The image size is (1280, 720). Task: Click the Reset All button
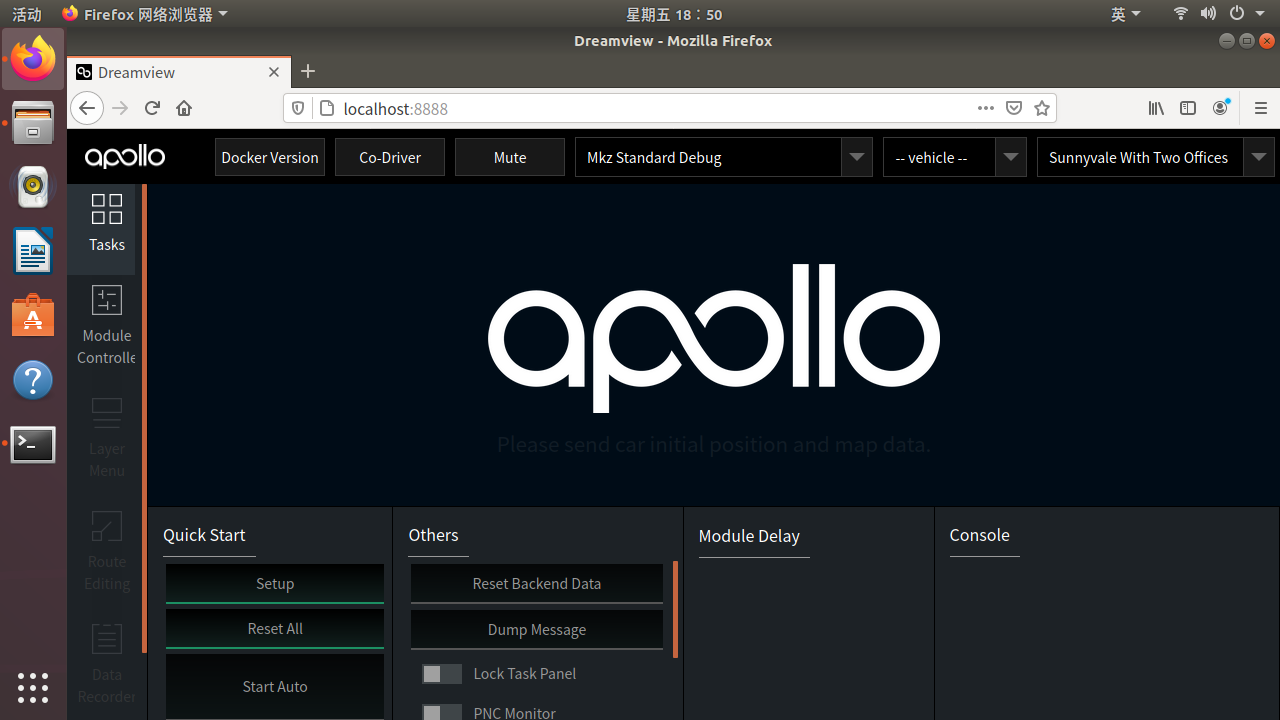(x=275, y=629)
